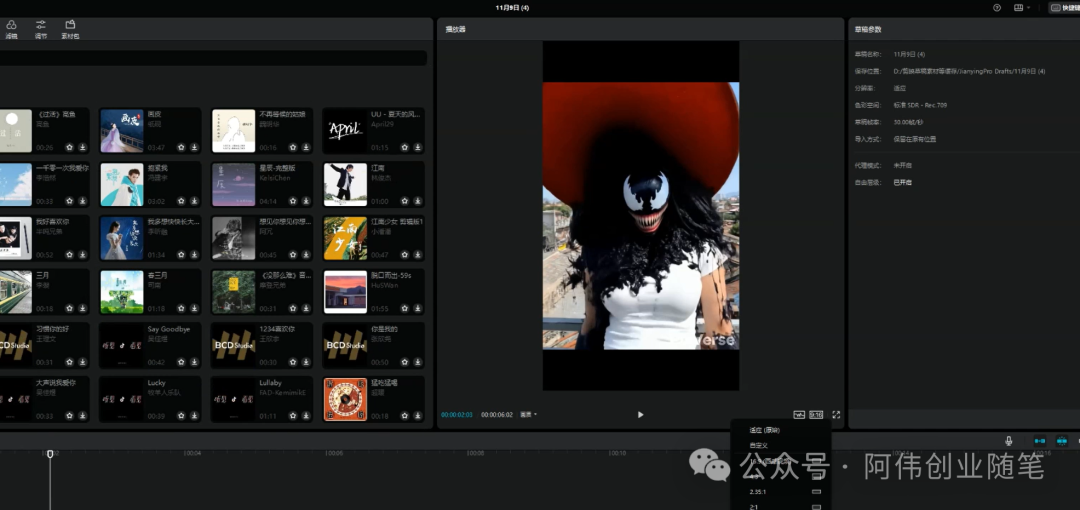The width and height of the screenshot is (1080, 510).
Task: Toggle the main track magnet snap icon
Action: pyautogui.click(x=1040, y=441)
